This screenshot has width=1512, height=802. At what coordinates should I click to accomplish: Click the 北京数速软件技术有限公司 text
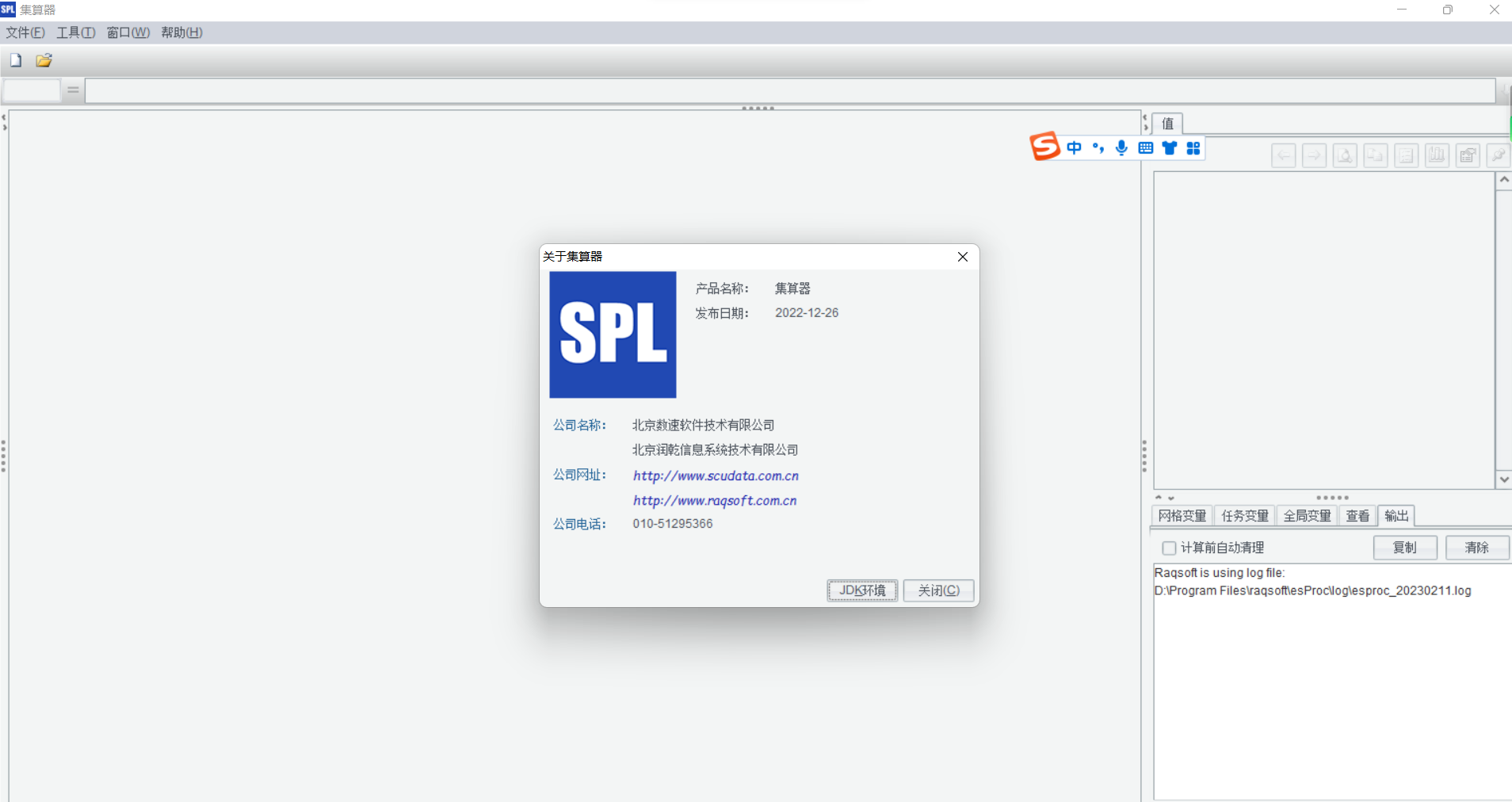pyautogui.click(x=704, y=426)
